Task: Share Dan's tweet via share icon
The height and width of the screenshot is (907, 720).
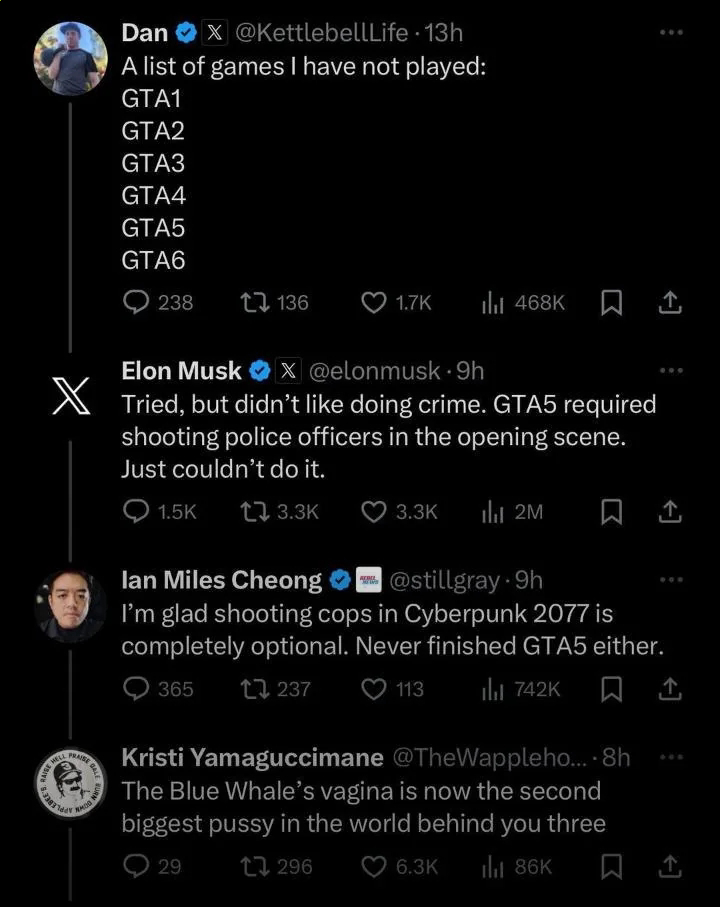Action: 671,302
